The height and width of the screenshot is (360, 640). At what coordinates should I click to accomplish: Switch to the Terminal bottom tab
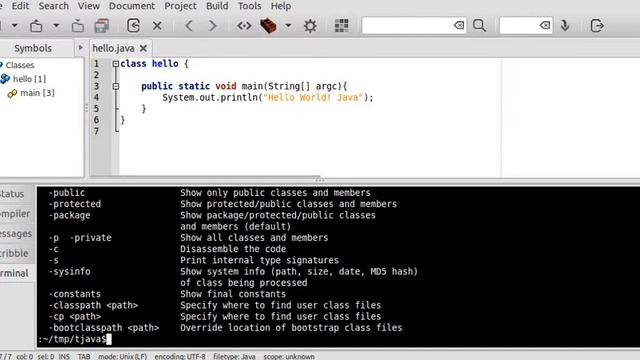coord(14,273)
